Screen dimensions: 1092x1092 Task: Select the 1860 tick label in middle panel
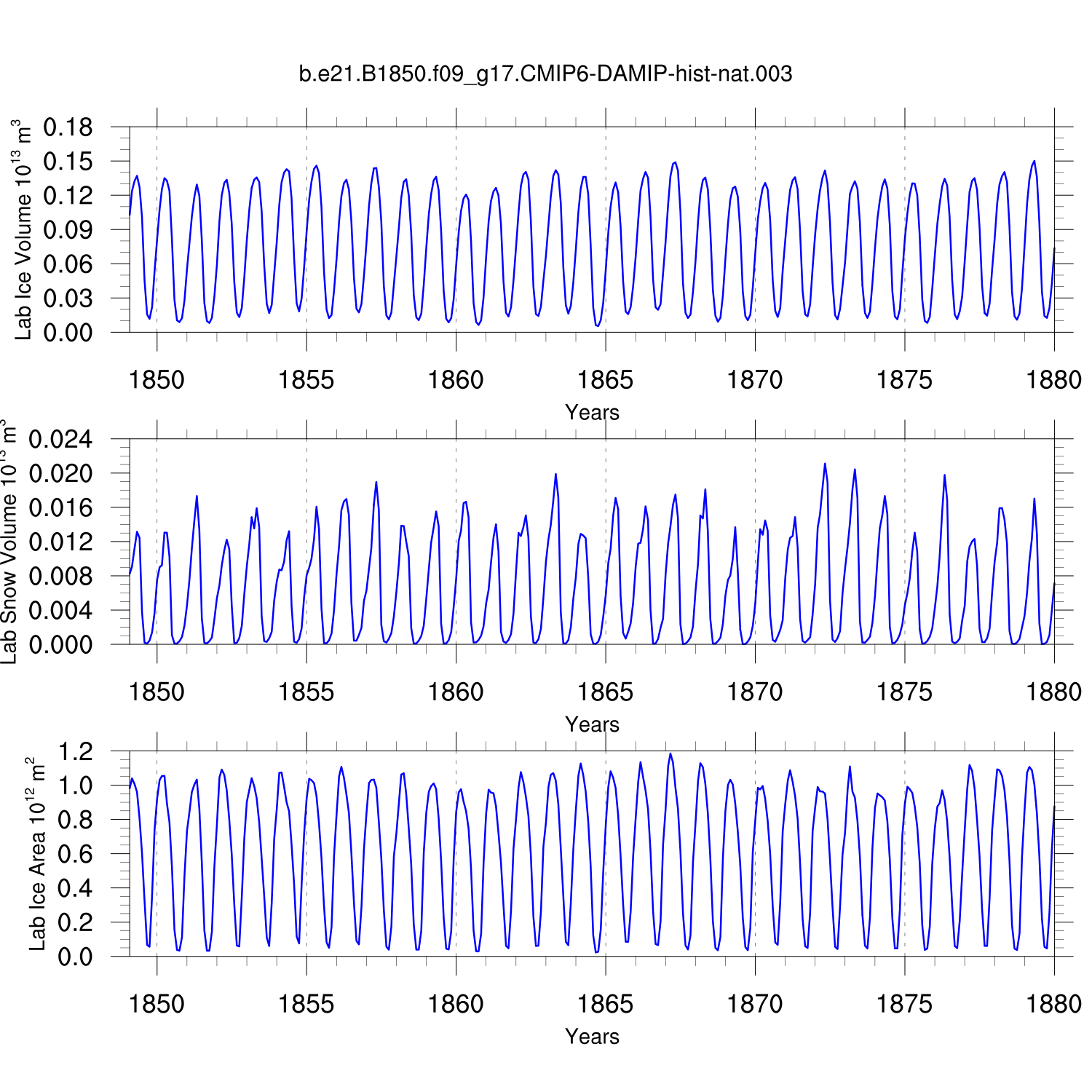coord(456,692)
